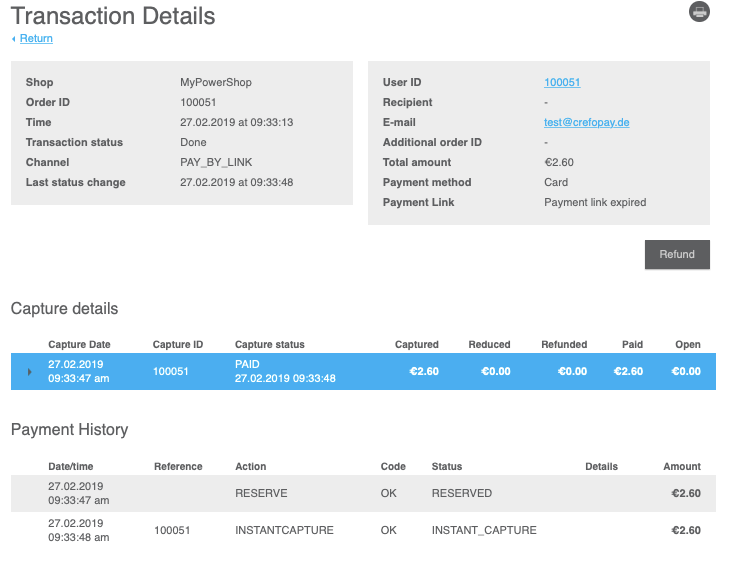Click the Action column header
Image resolution: width=734 pixels, height=564 pixels.
[x=250, y=467]
